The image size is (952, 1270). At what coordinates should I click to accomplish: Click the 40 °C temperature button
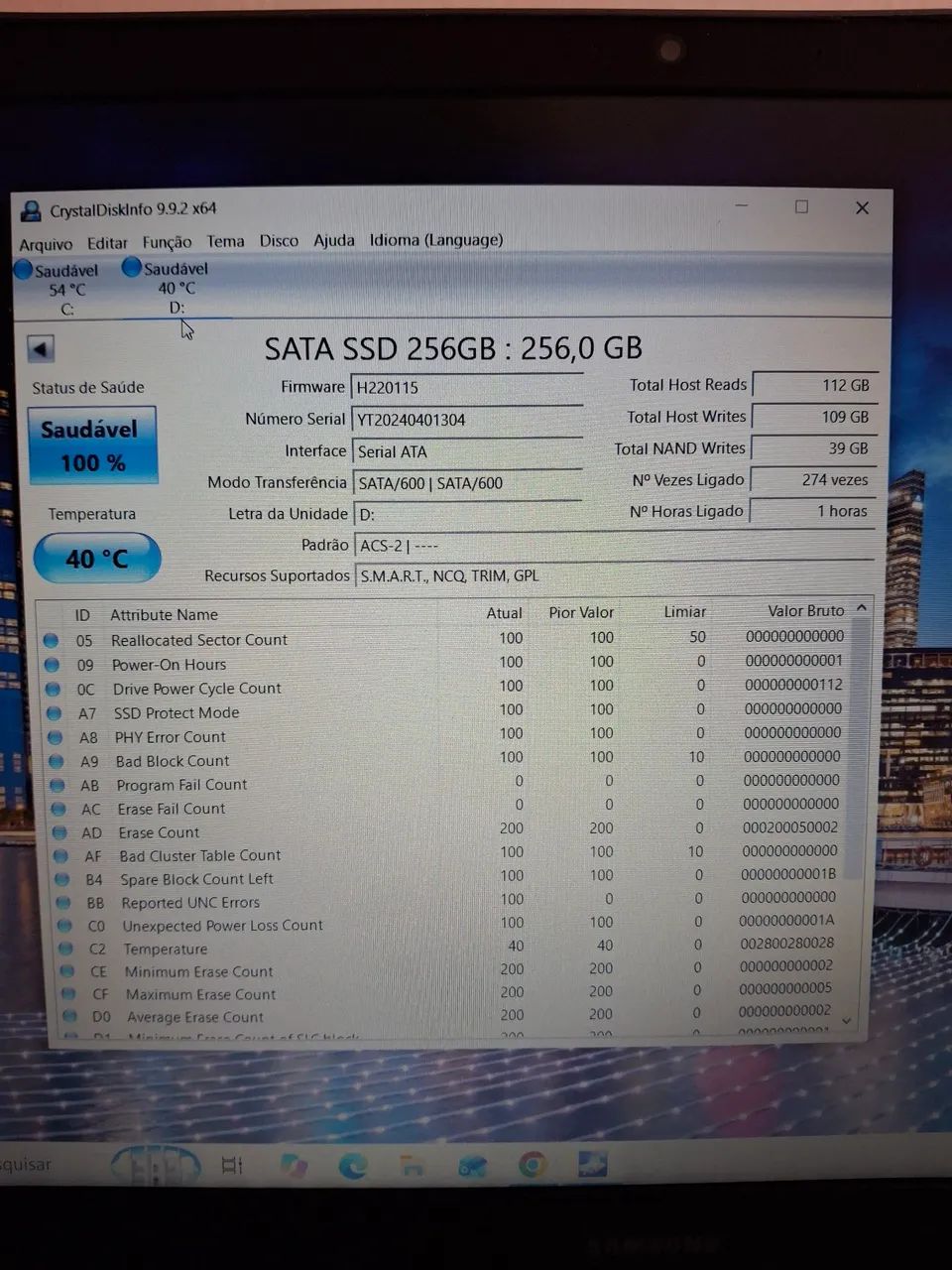96,559
